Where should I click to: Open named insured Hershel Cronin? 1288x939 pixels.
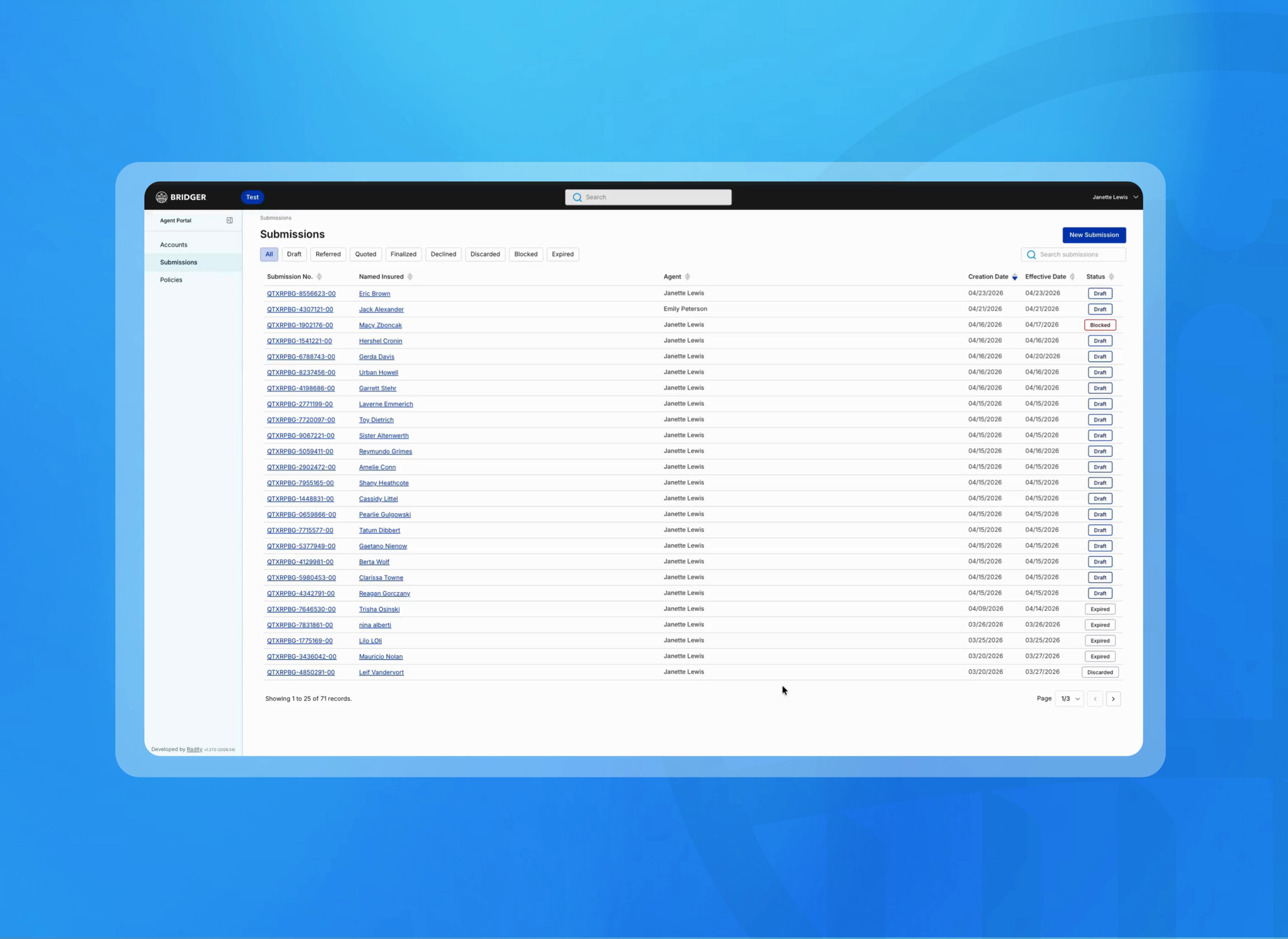[x=380, y=341]
